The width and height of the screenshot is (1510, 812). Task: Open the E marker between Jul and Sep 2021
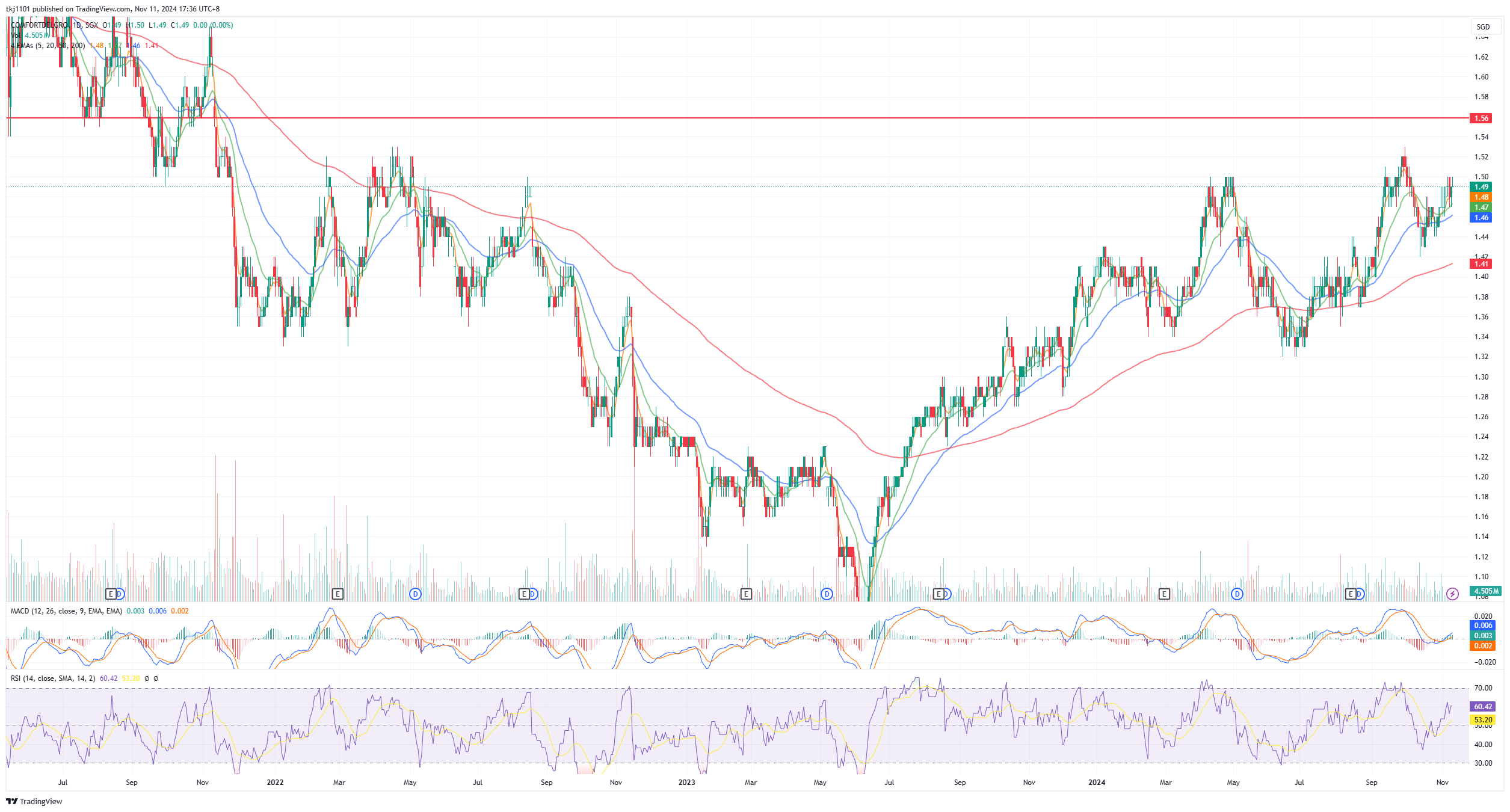(111, 594)
